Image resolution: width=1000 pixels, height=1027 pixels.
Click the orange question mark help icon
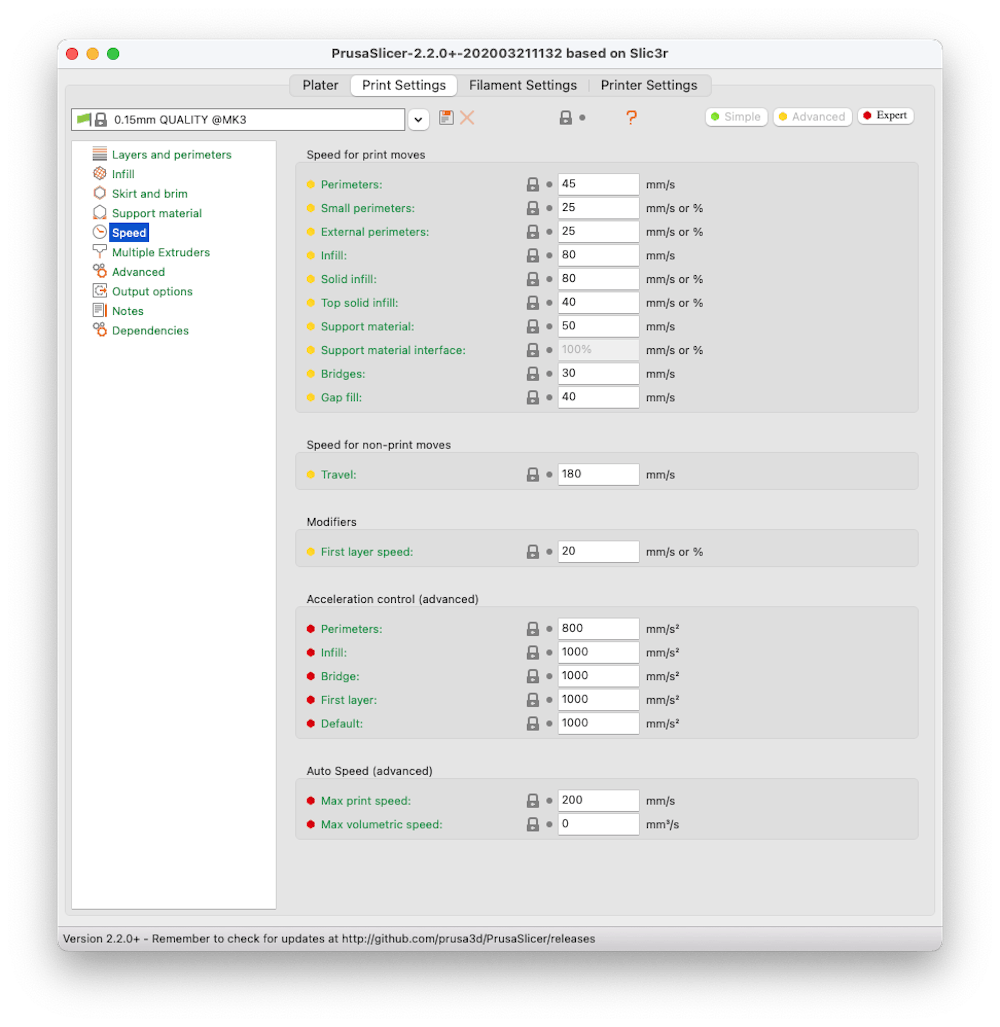coord(631,117)
